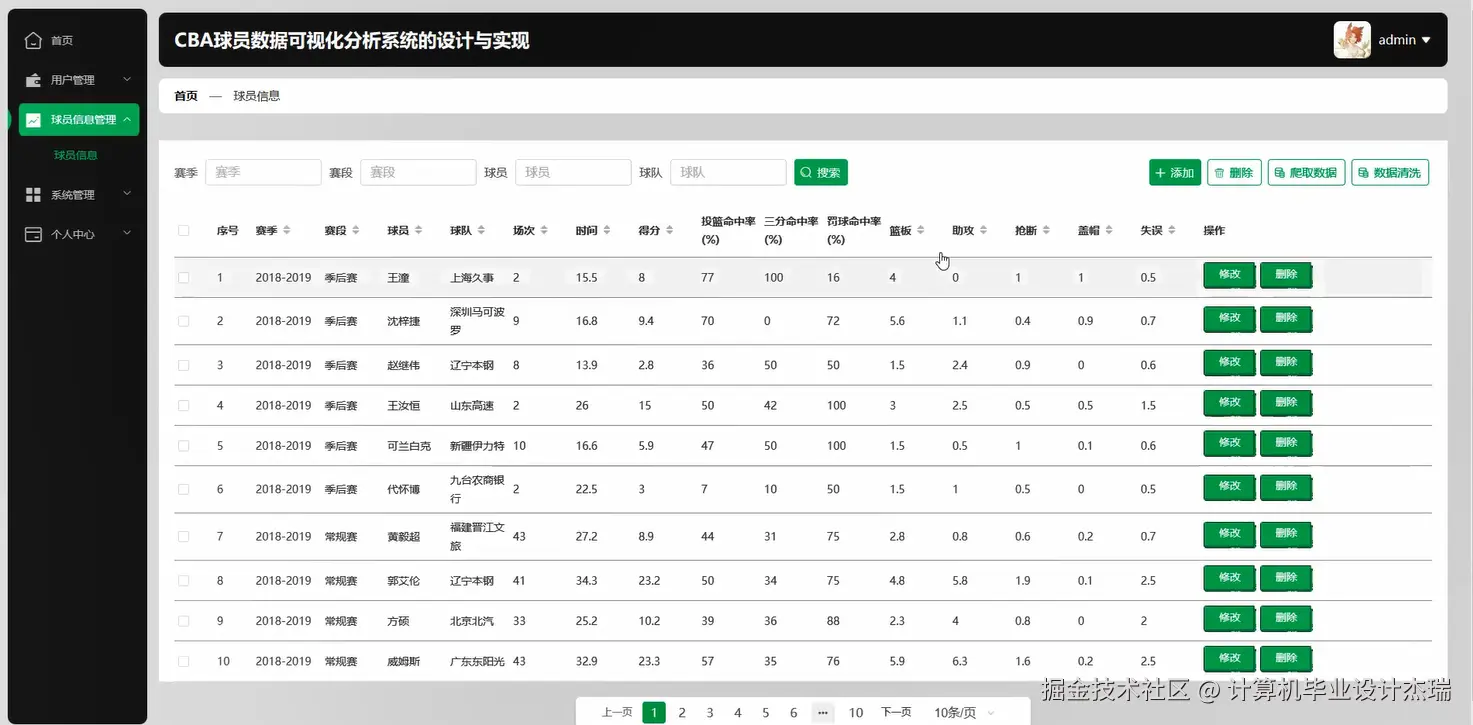Click 修改 in the 方硕 row

(x=1229, y=620)
